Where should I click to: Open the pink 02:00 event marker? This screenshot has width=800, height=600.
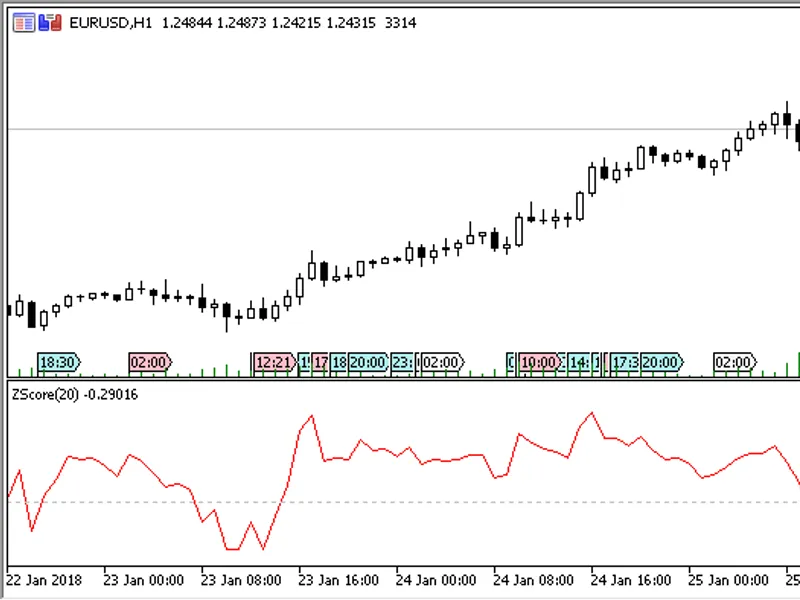coord(150,363)
